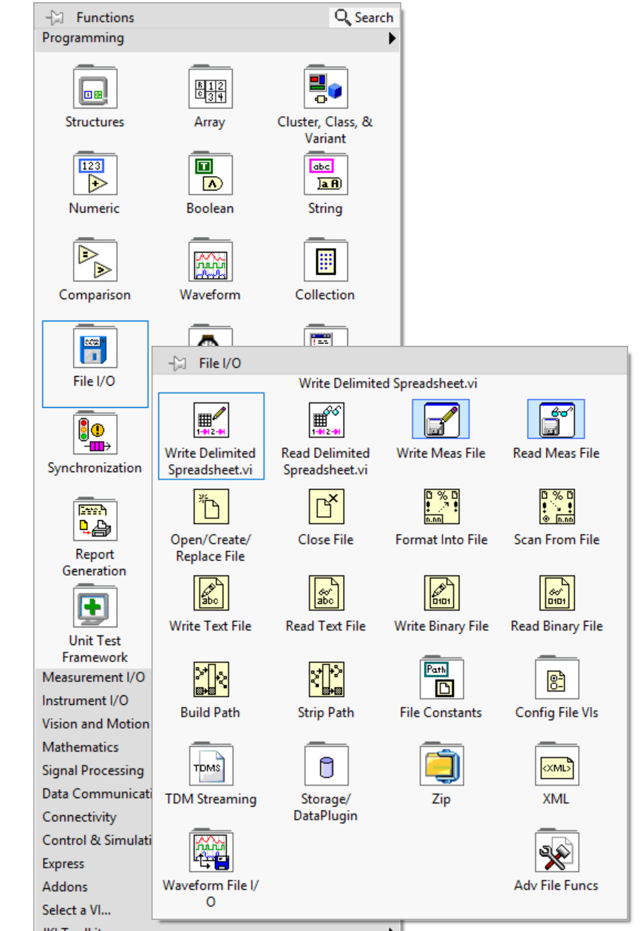
Task: Open the Structures palette icon
Action: click(x=95, y=90)
